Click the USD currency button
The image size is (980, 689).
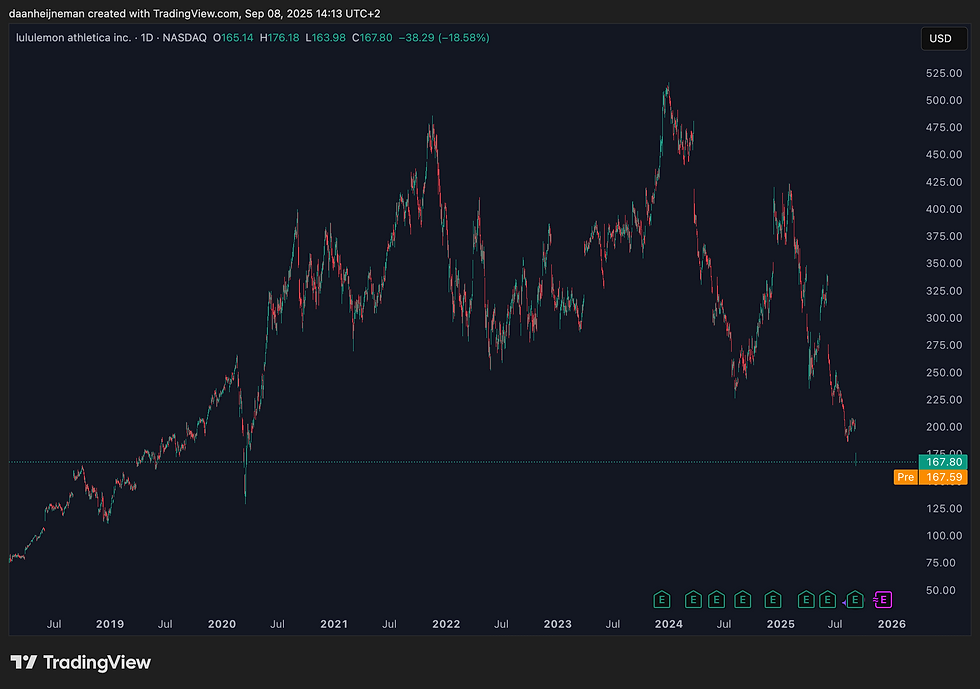[x=944, y=39]
